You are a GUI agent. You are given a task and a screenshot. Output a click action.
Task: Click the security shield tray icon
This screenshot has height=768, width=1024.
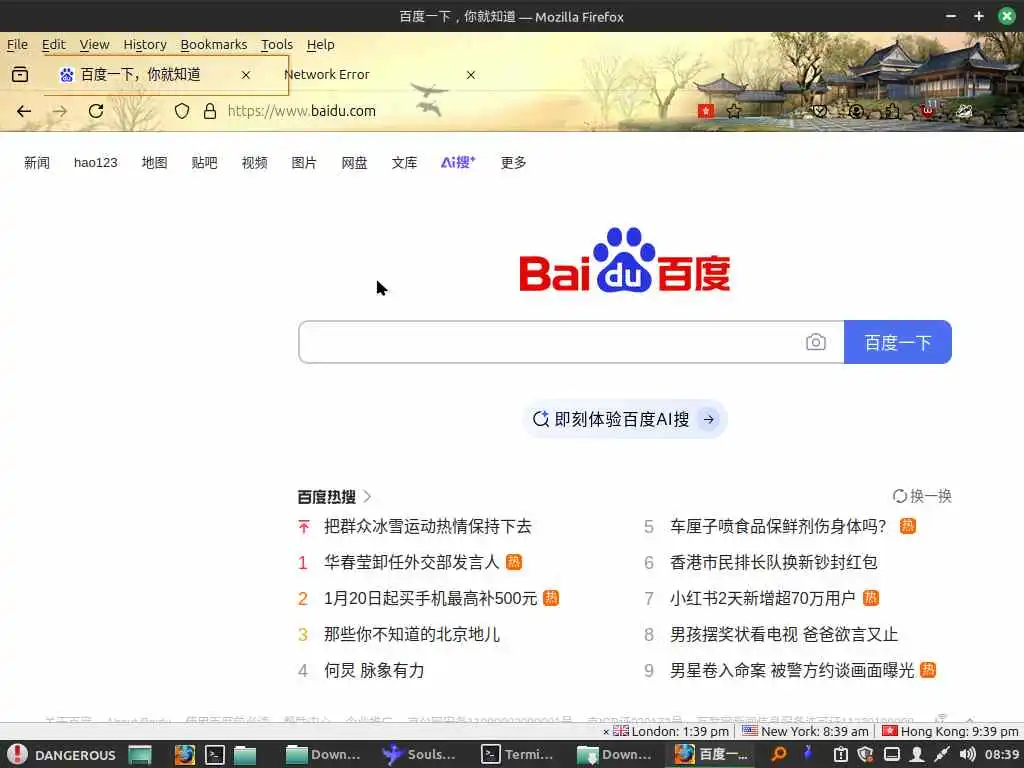(865, 754)
